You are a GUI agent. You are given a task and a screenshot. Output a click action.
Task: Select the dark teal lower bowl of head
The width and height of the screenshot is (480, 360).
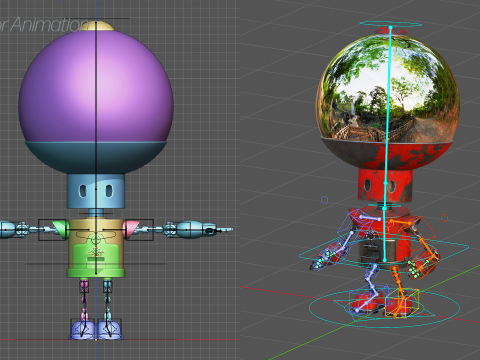tap(96, 157)
